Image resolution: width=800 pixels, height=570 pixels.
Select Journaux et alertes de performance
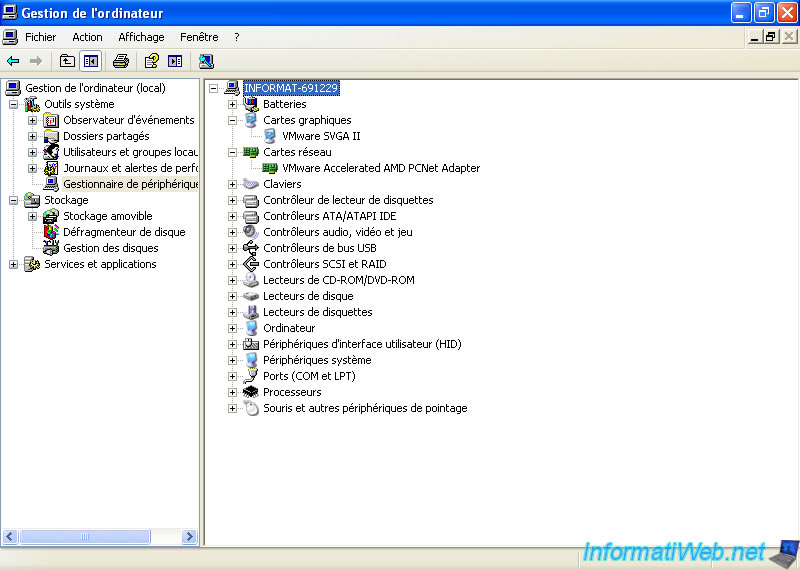[130, 168]
